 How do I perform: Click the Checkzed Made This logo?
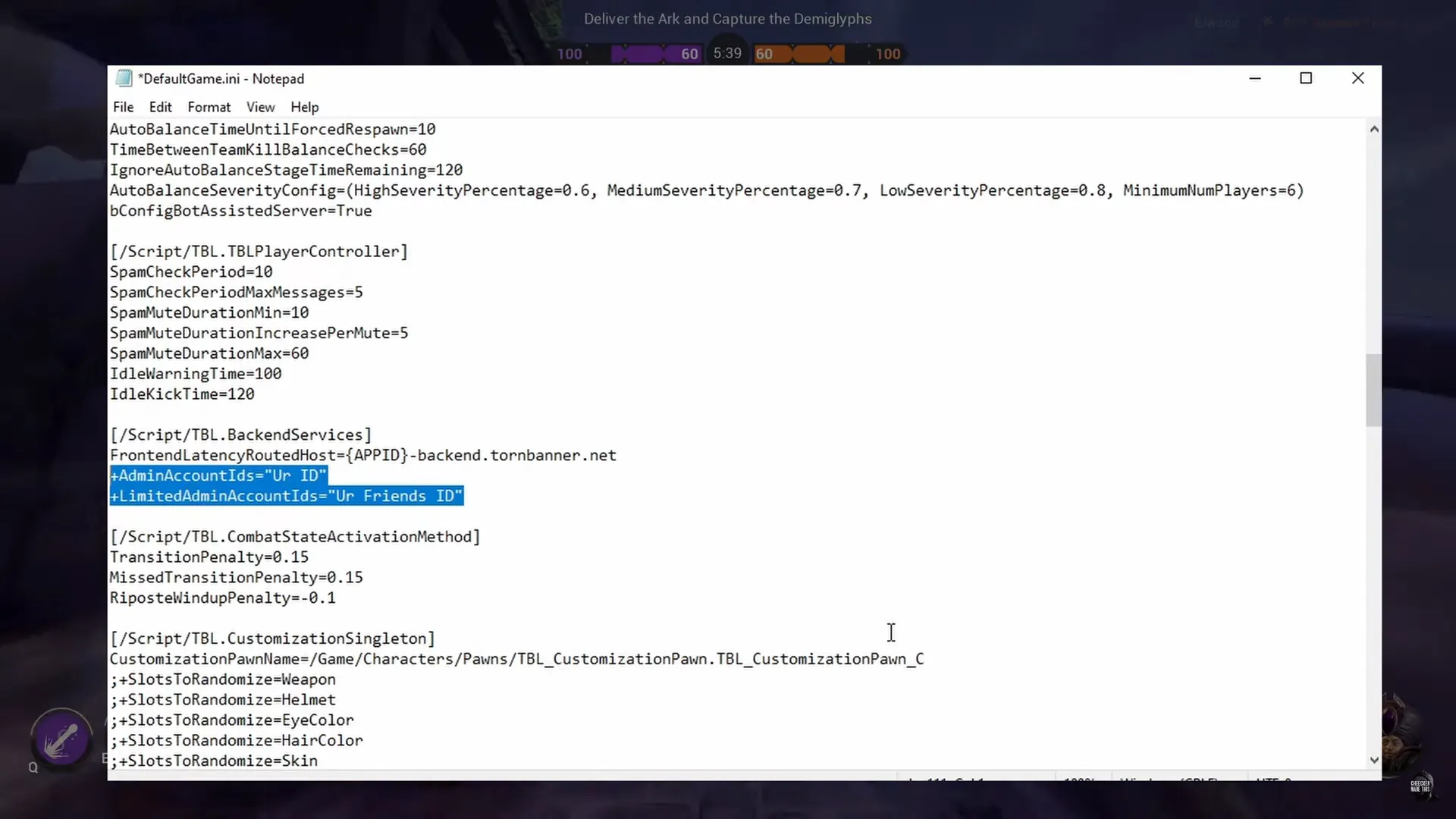pos(1421,786)
